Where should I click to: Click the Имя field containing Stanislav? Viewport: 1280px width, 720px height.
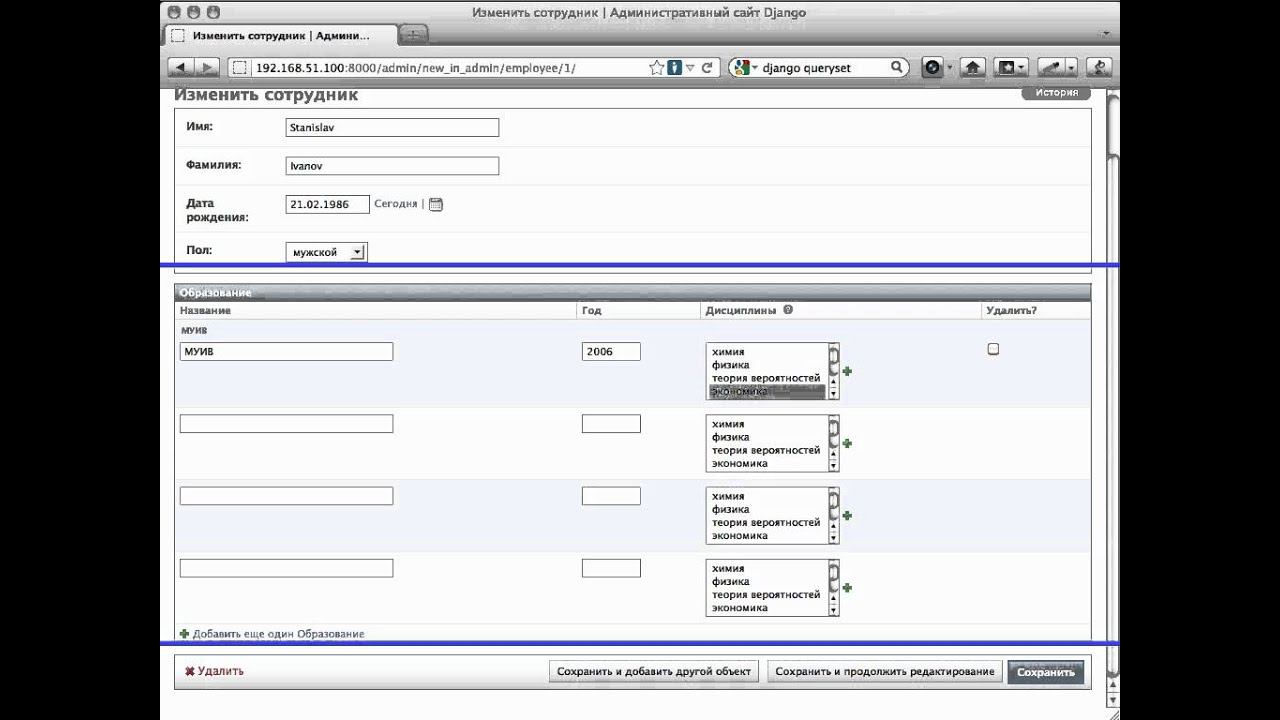[392, 128]
